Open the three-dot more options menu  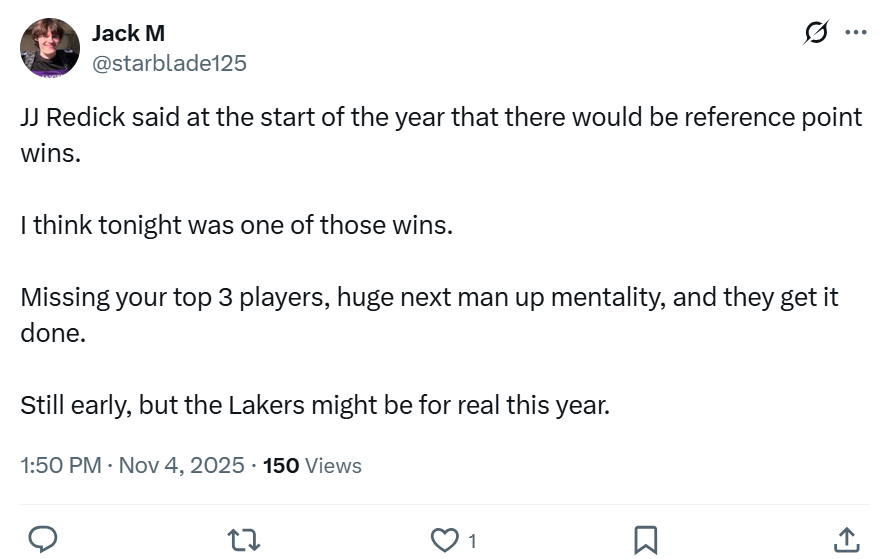[855, 33]
